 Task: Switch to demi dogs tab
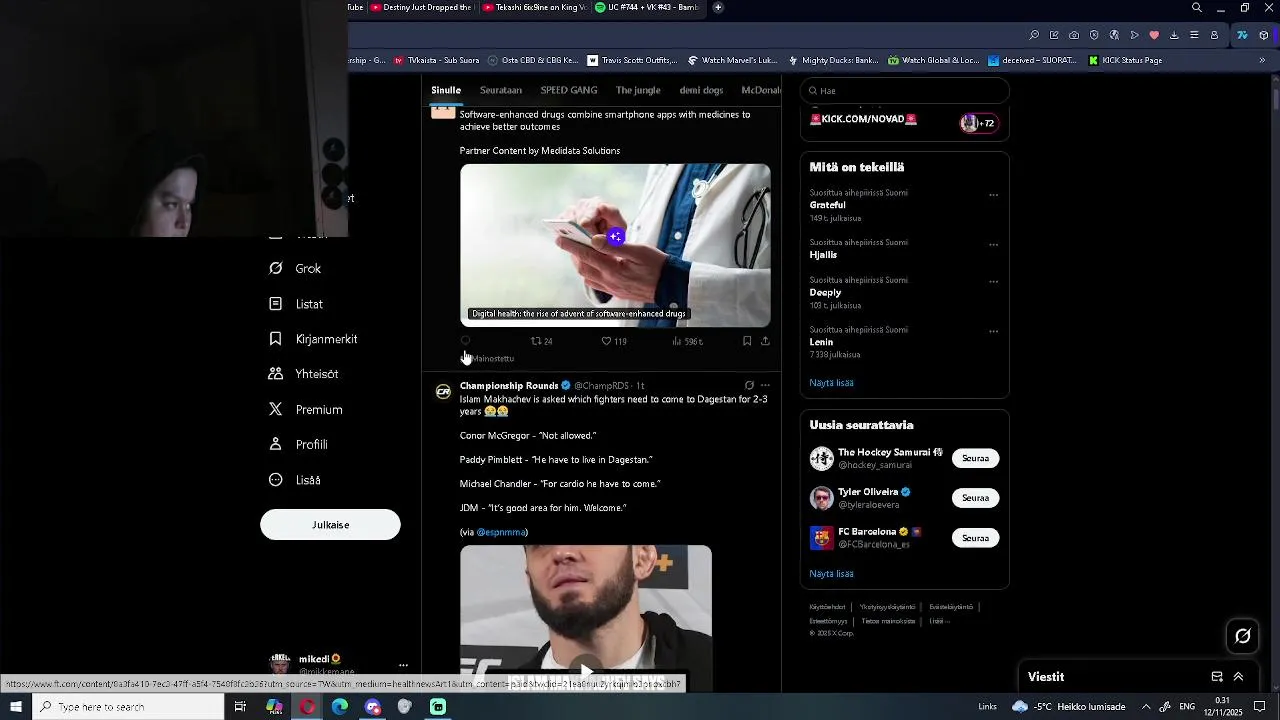pyautogui.click(x=701, y=90)
